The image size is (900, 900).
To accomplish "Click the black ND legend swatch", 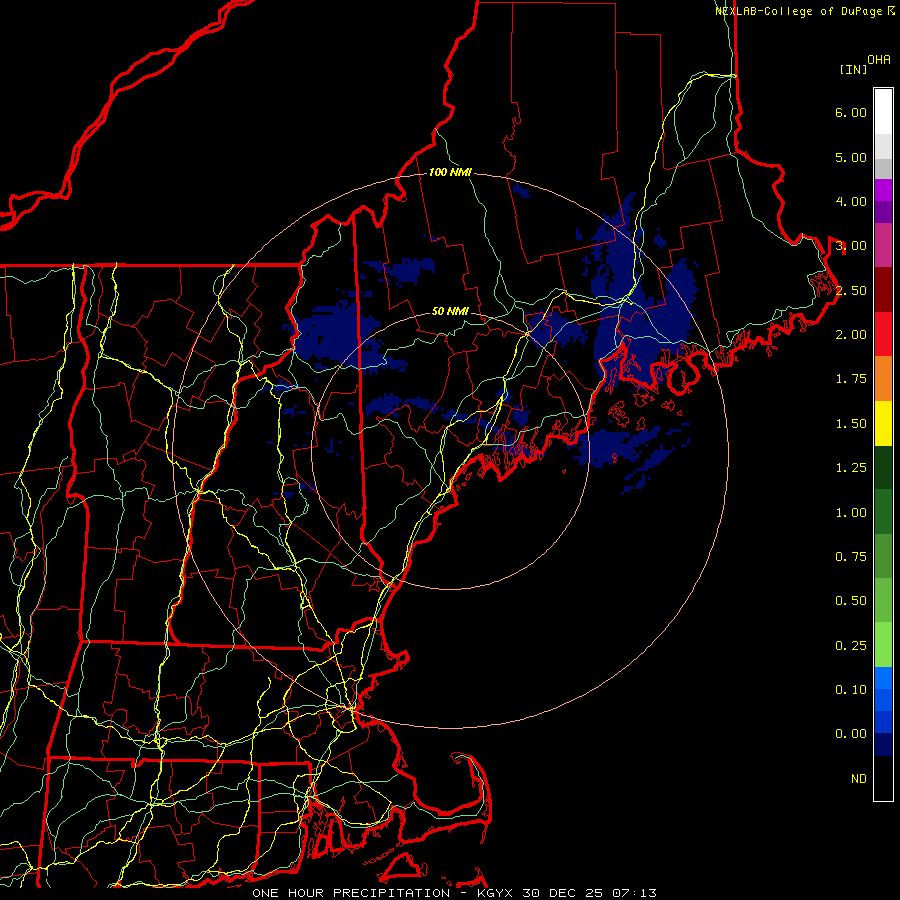I will pos(883,778).
